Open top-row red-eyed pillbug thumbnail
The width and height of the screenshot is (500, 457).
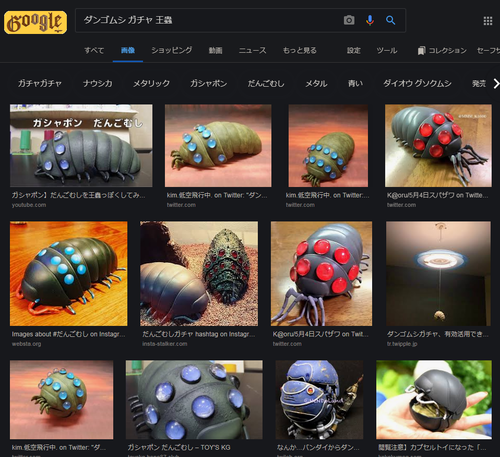[438, 145]
